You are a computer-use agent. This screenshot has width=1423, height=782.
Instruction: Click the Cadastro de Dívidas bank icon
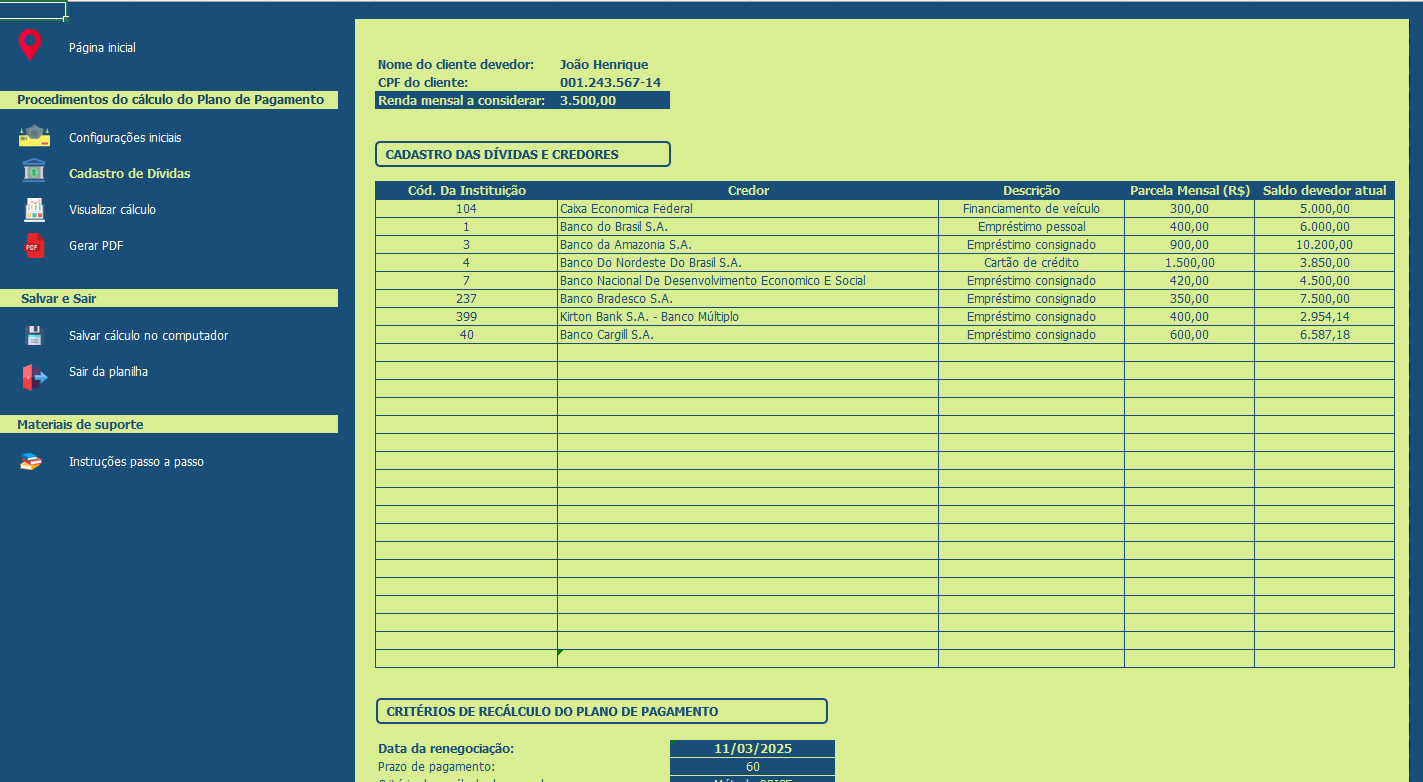34,170
